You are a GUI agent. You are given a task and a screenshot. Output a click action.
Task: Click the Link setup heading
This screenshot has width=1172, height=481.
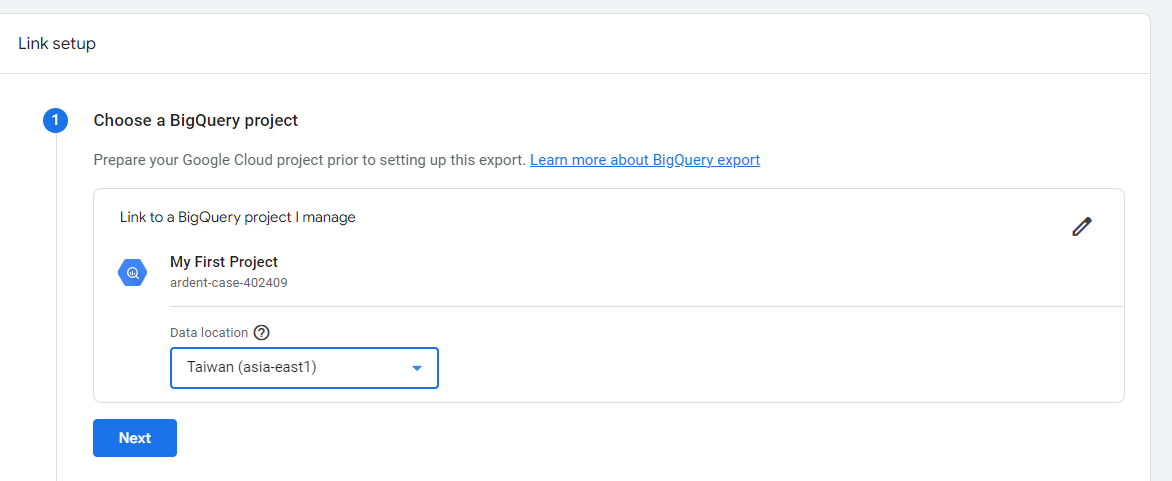(x=57, y=44)
